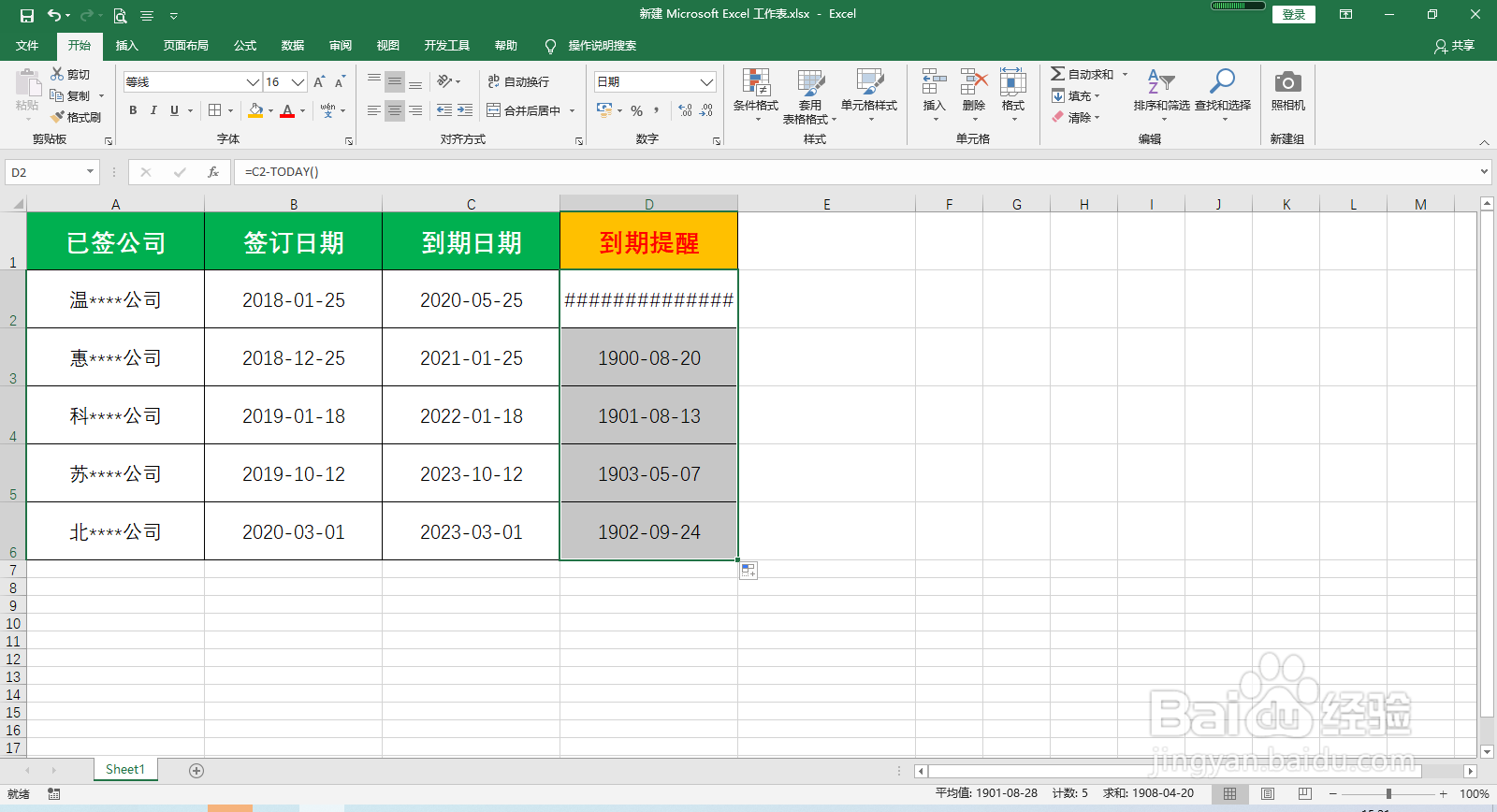Click the Insert Function fx icon
Viewport: 1497px width, 812px height.
click(213, 172)
